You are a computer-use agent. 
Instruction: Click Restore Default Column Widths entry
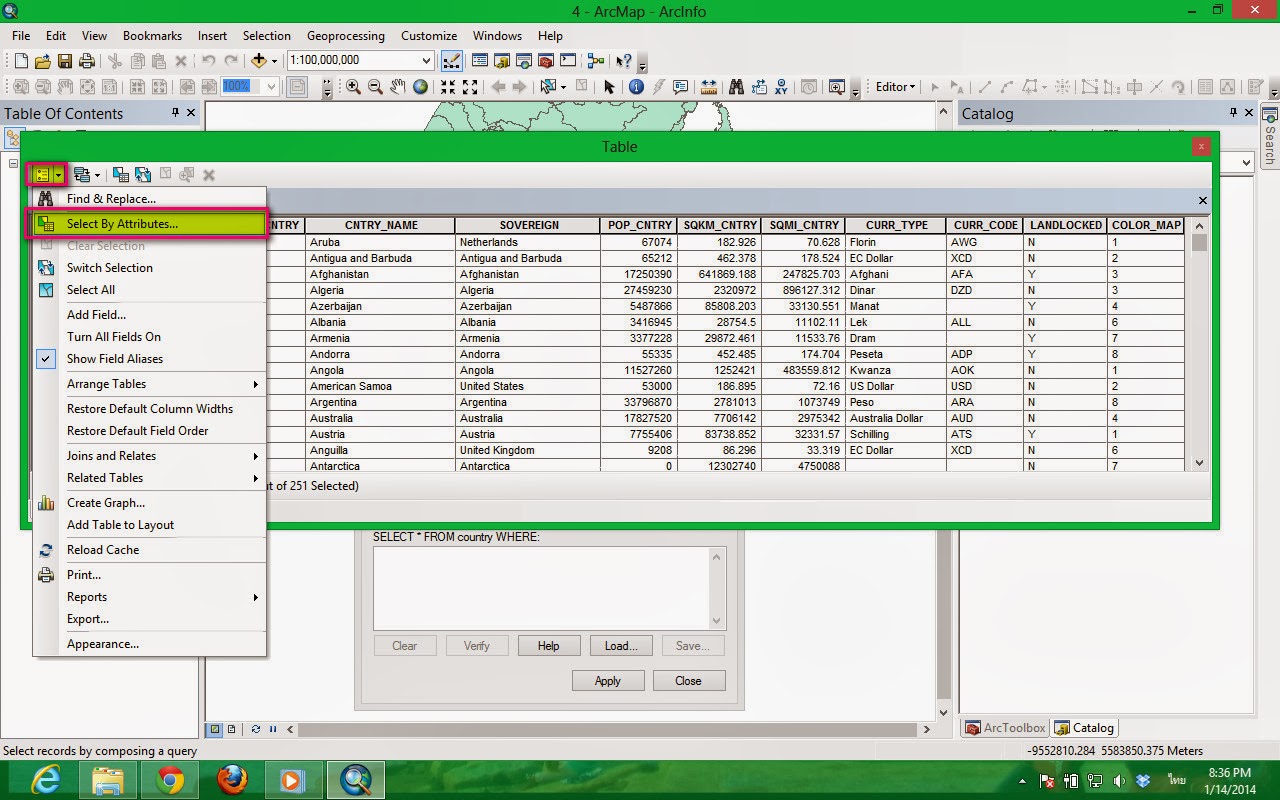[150, 409]
